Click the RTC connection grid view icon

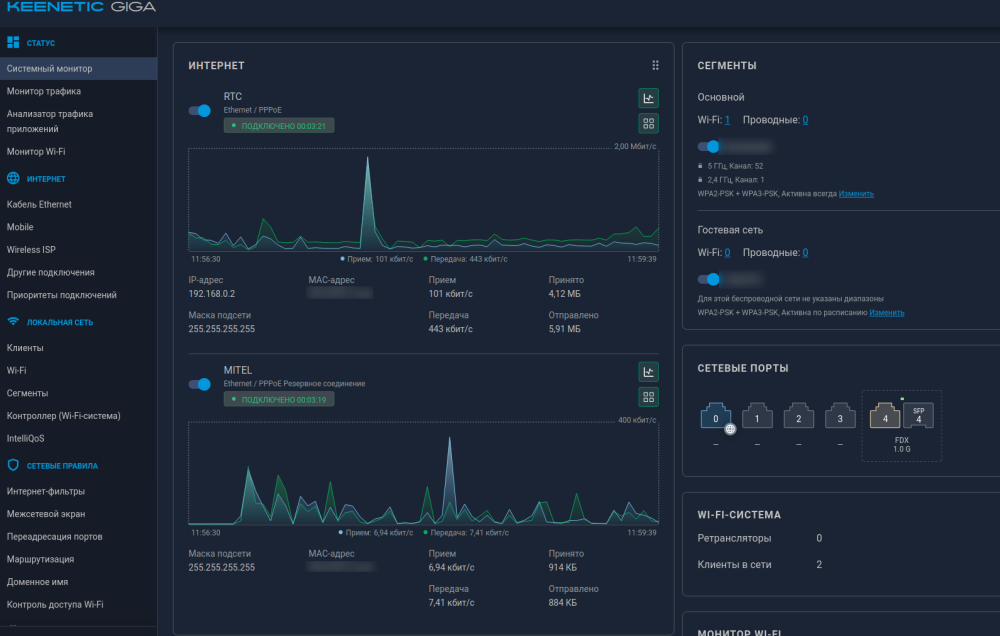point(648,123)
